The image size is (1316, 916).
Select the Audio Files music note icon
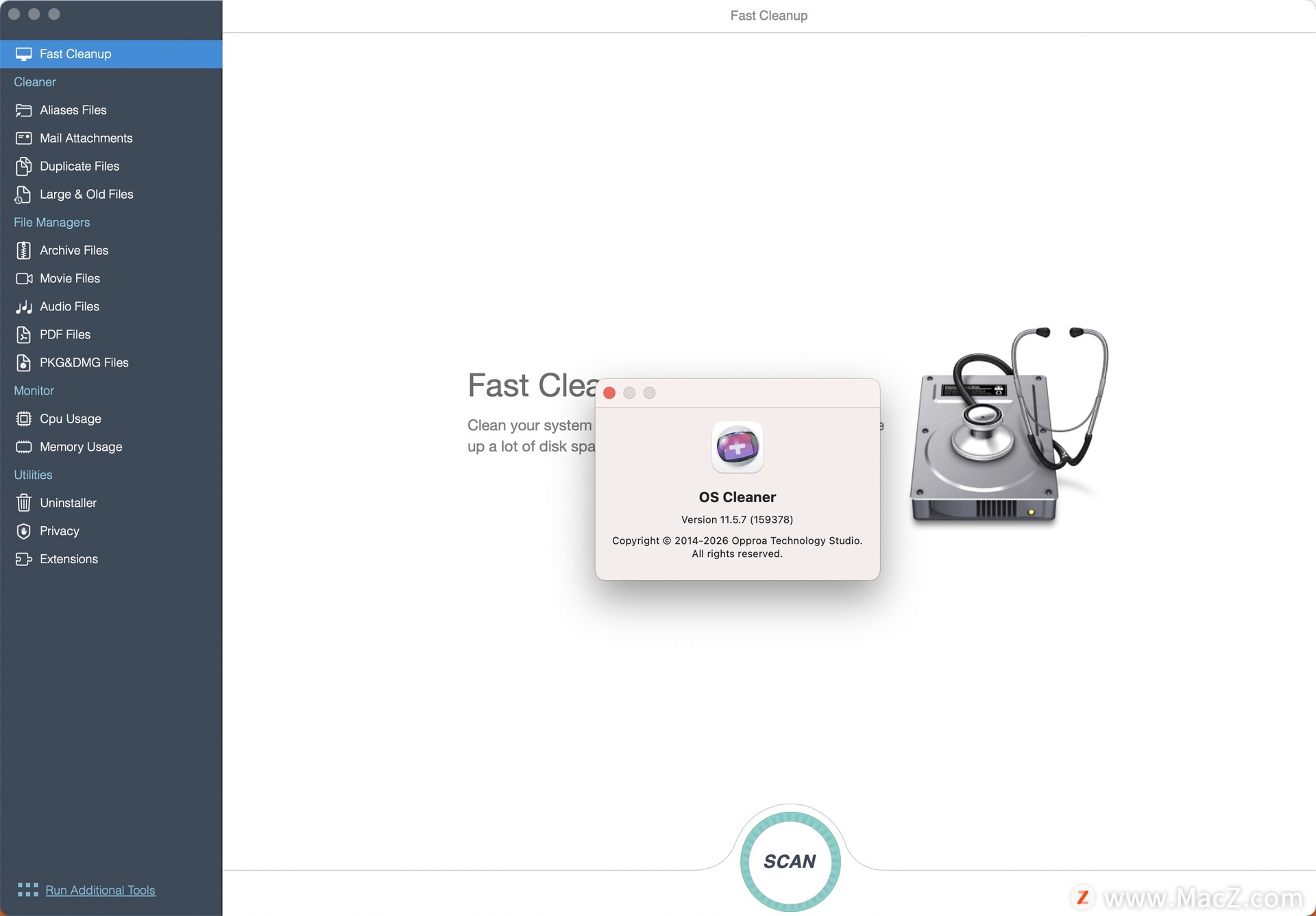point(23,307)
